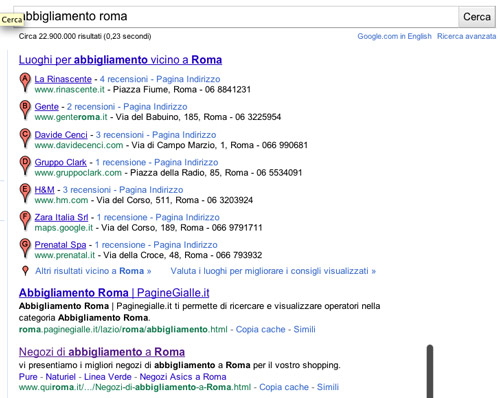This screenshot has height=398, width=500.
Task: Click www.genteroma.it address text
Action: [71, 117]
